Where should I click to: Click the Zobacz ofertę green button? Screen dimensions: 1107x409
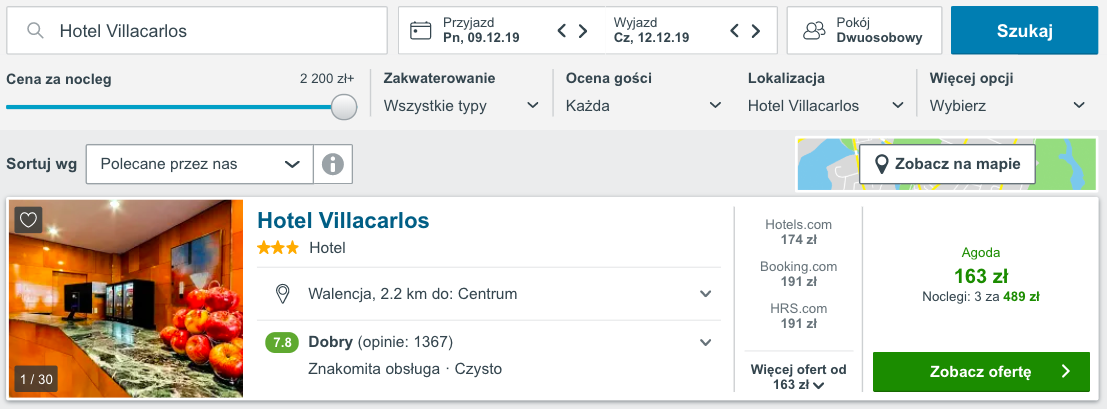pyautogui.click(x=981, y=372)
